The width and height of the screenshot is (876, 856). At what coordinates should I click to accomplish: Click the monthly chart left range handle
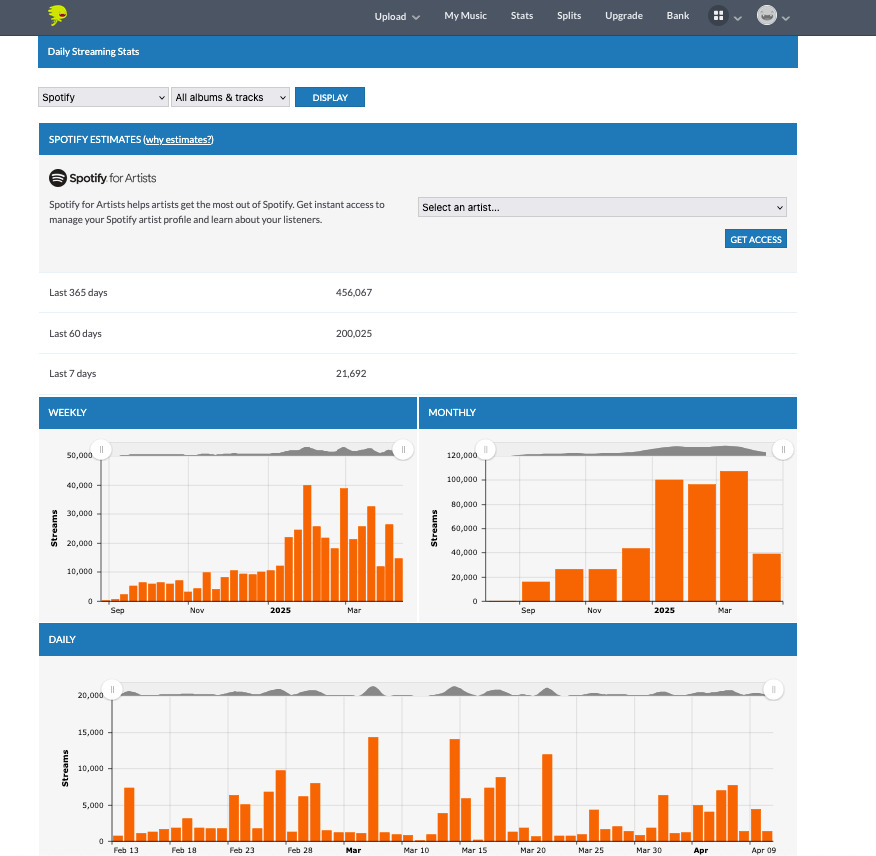coord(484,450)
